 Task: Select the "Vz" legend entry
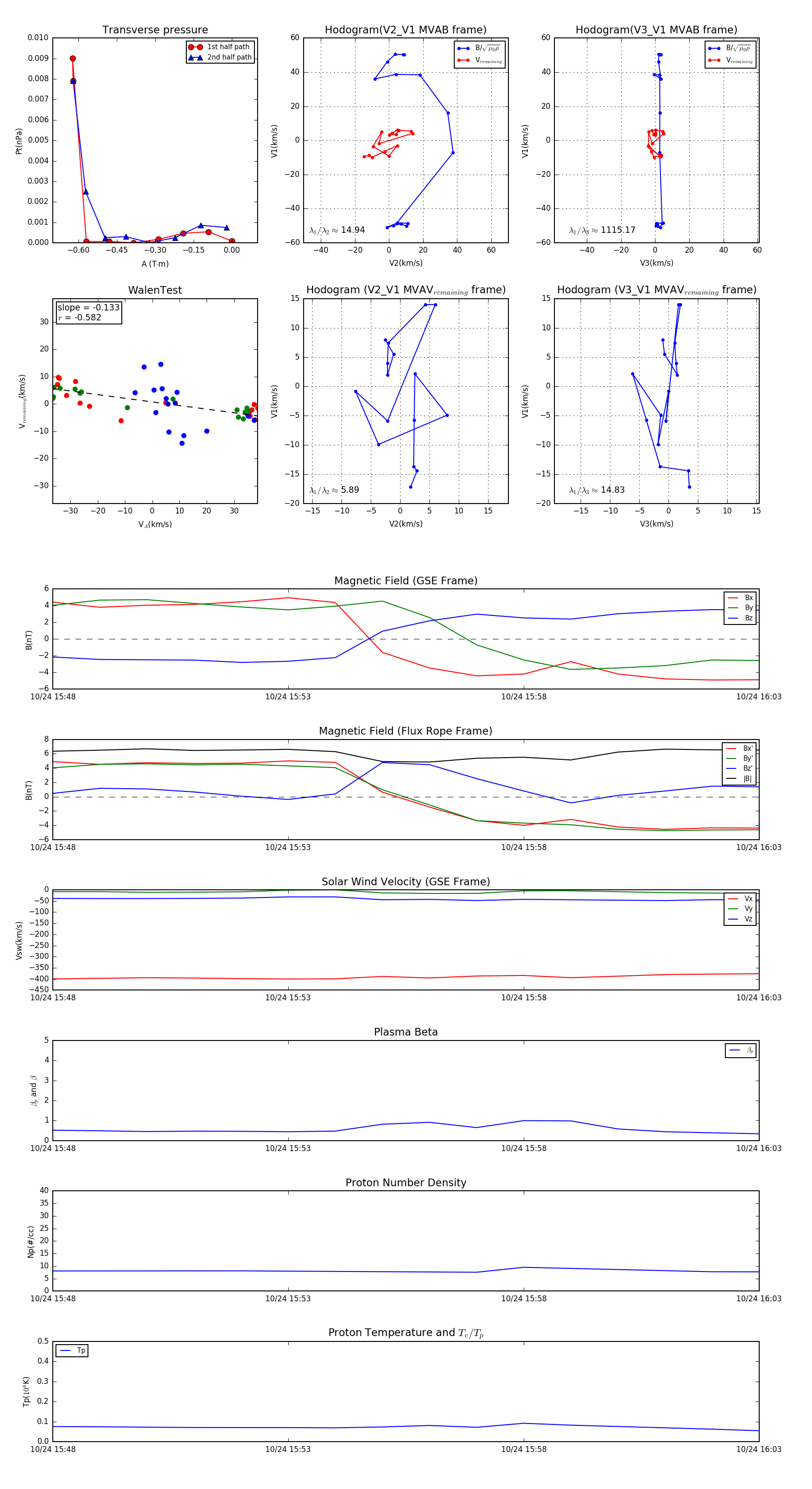coord(740,919)
